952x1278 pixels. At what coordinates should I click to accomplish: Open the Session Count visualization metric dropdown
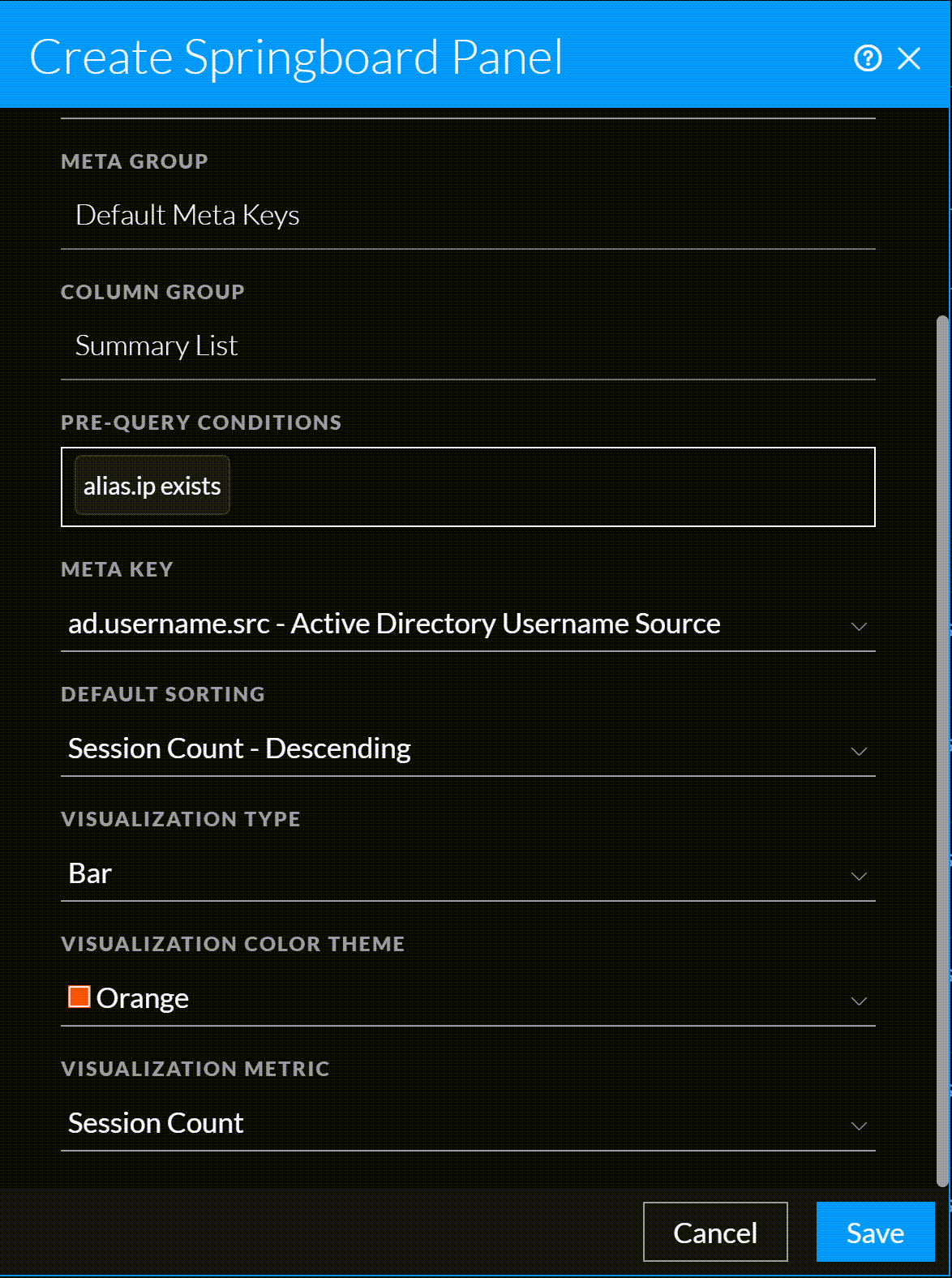tap(156, 1123)
